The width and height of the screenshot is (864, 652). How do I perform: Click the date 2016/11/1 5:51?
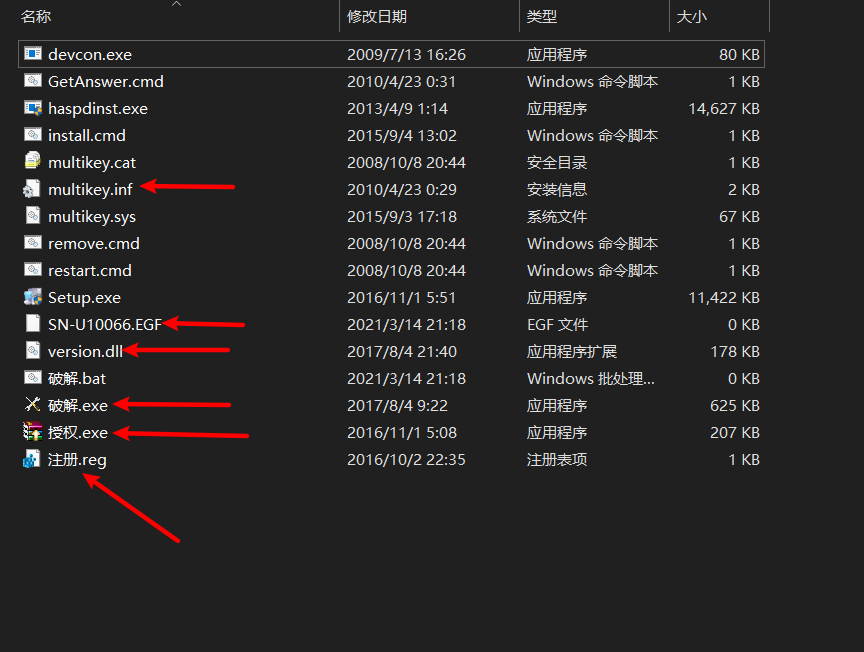401,298
